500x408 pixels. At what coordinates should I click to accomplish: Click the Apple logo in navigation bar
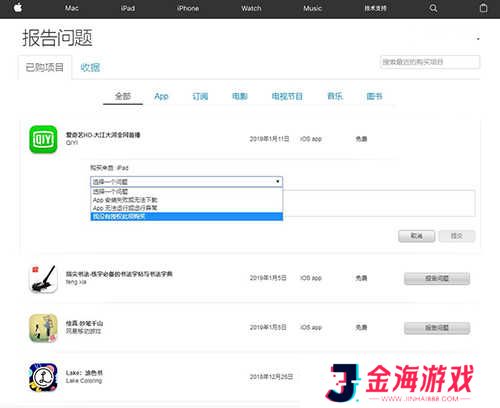point(18,8)
